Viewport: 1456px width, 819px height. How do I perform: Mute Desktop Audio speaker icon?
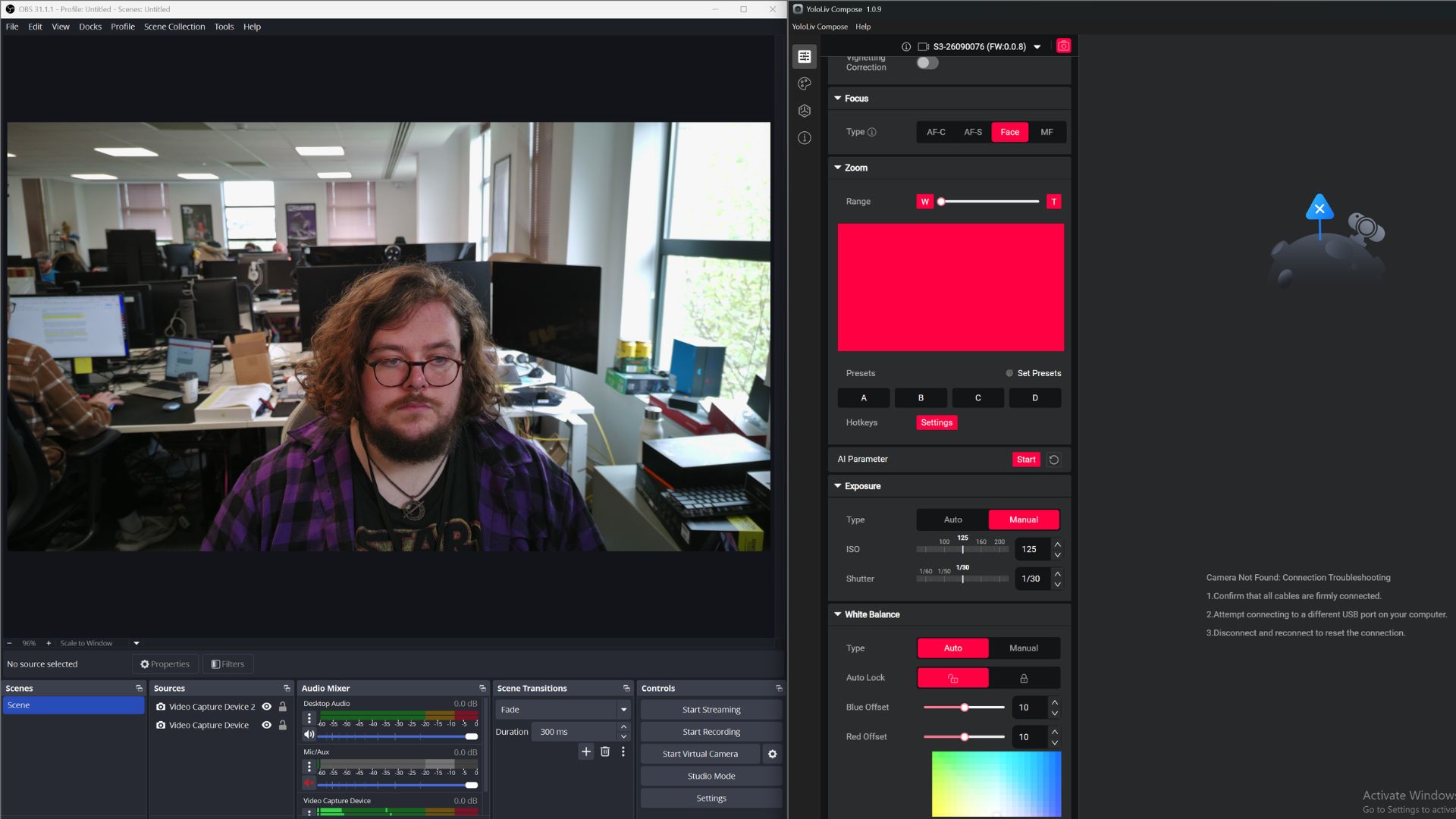[309, 735]
